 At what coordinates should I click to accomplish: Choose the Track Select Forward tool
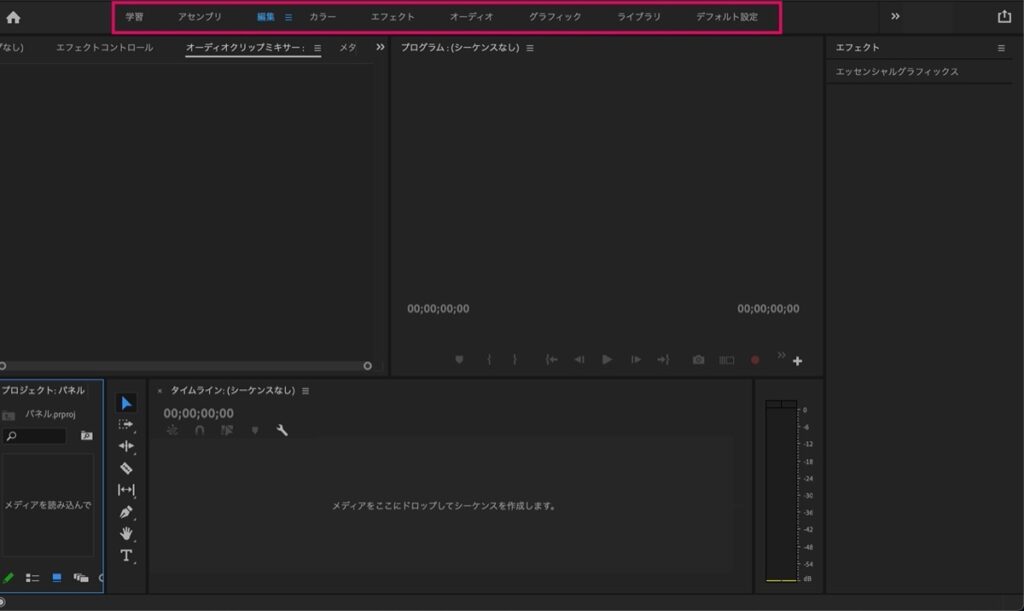click(126, 425)
